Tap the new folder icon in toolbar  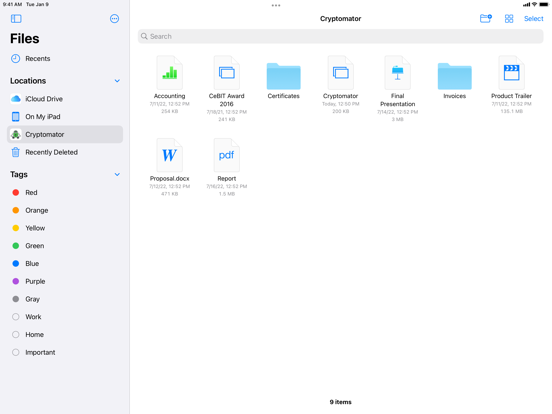(x=485, y=19)
